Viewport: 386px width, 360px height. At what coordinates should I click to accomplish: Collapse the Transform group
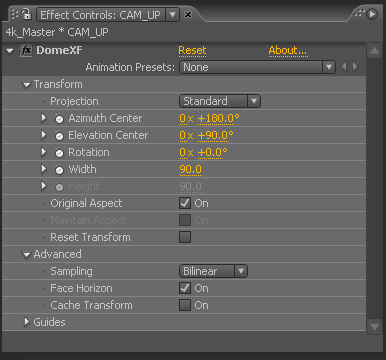[x=26, y=85]
